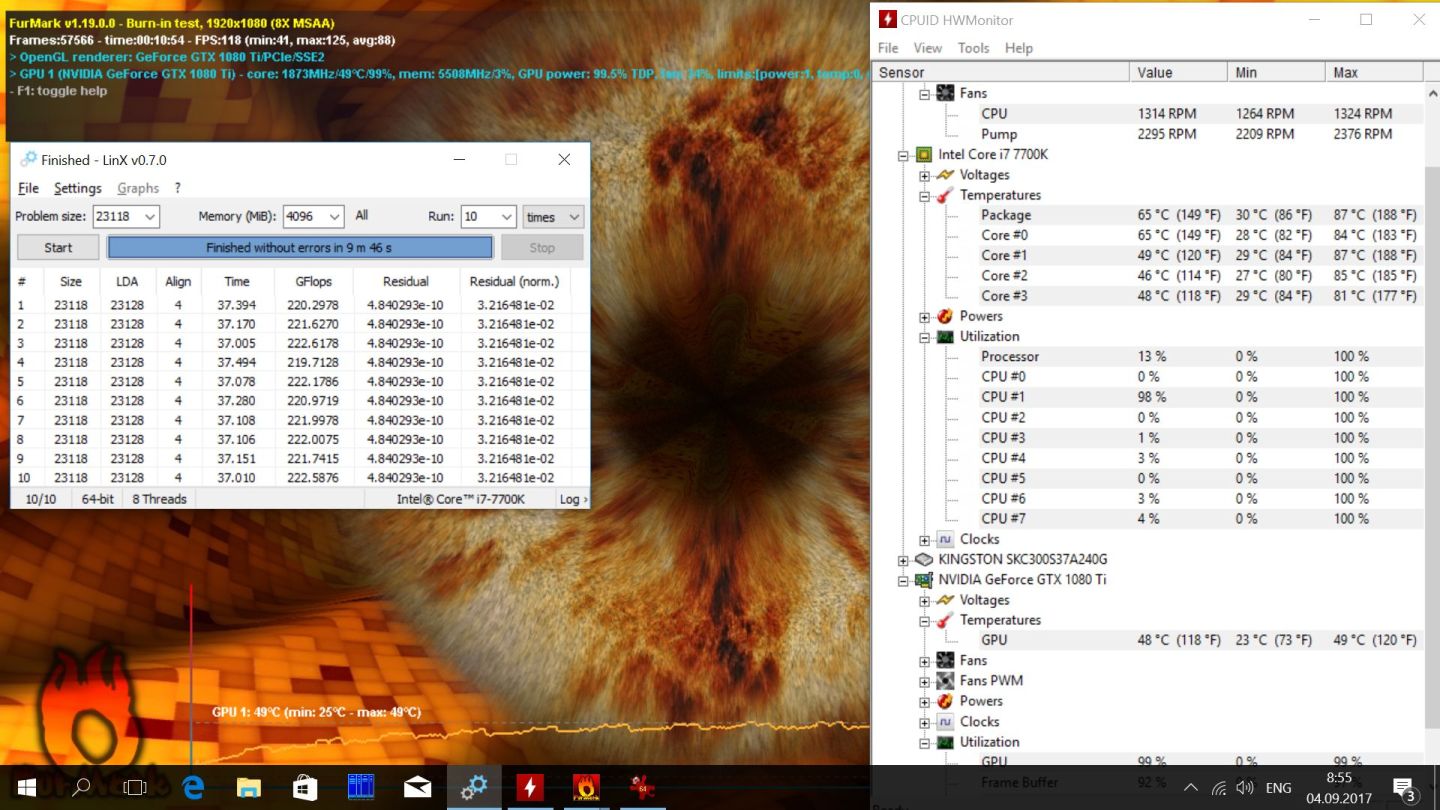
Task: Open the Graphs menu in LinX
Action: (x=138, y=188)
